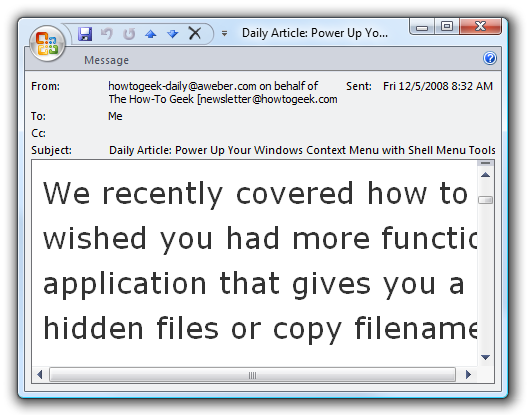The width and height of the screenshot is (529, 415).
Task: Delete the message using the X icon
Action: (195, 33)
